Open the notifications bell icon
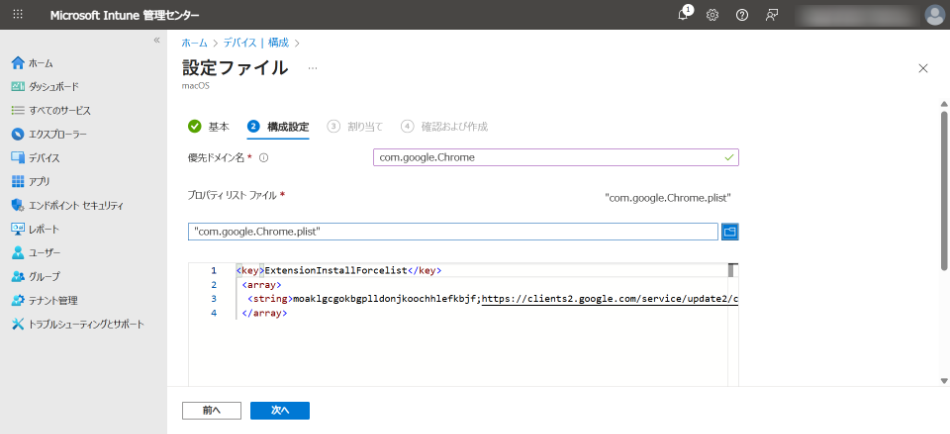950x434 pixels. tap(684, 15)
